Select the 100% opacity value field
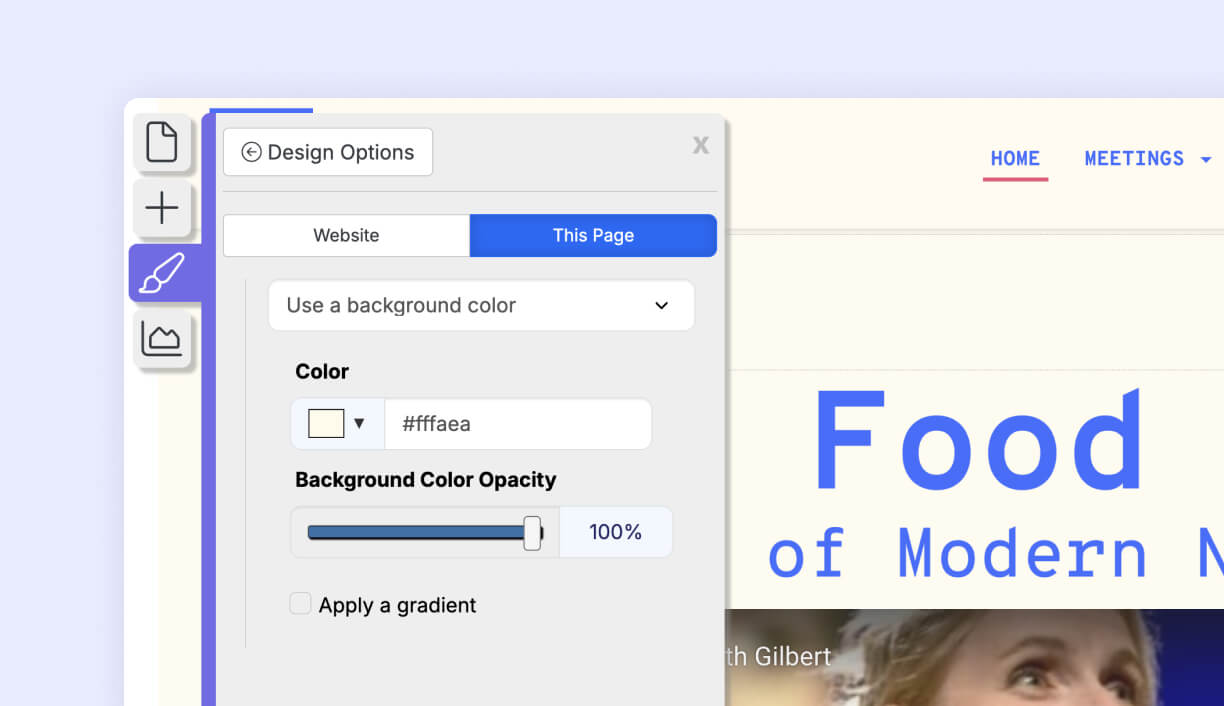Image resolution: width=1224 pixels, height=706 pixels. (615, 531)
